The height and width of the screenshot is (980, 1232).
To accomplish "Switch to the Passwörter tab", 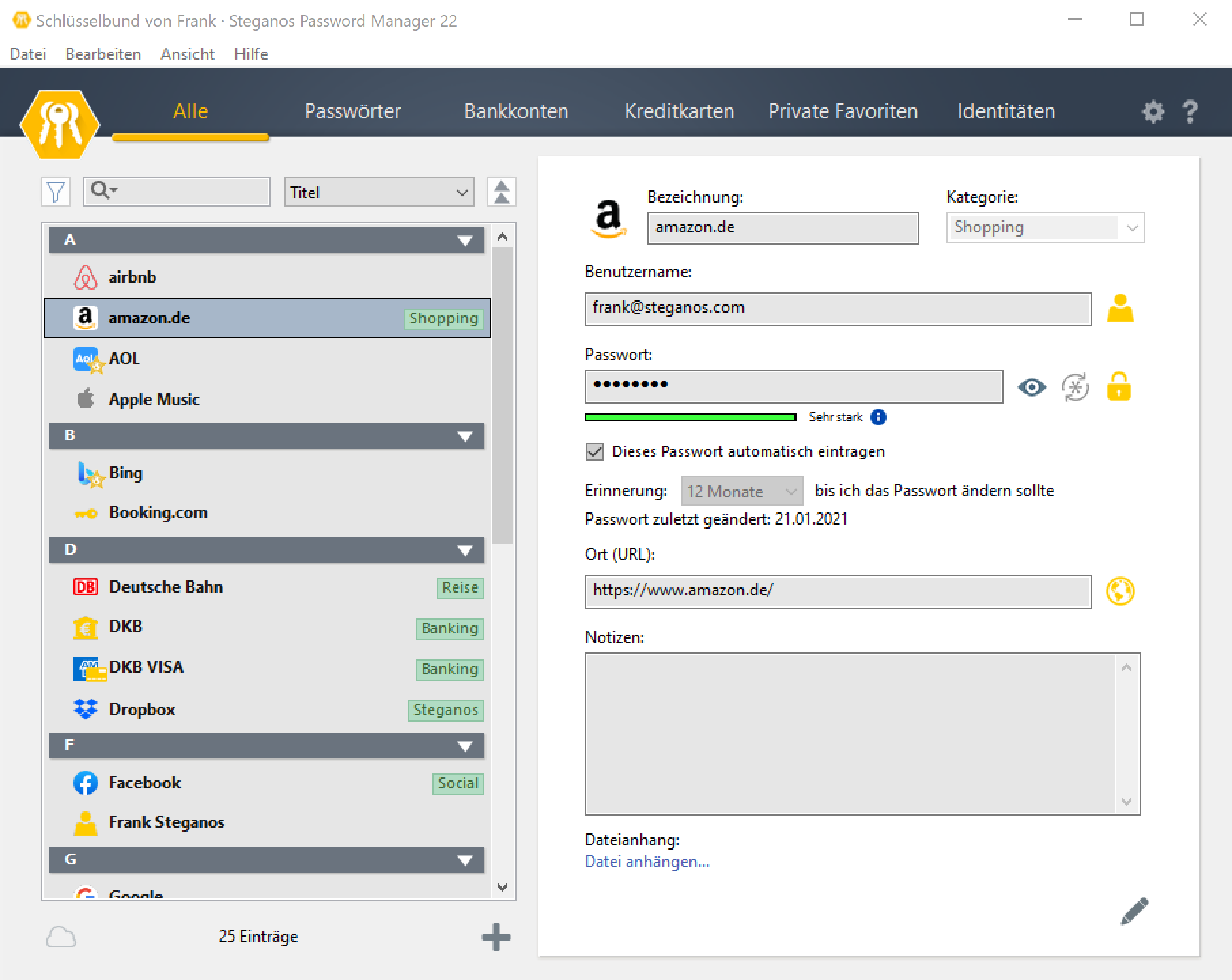I will pos(353,111).
